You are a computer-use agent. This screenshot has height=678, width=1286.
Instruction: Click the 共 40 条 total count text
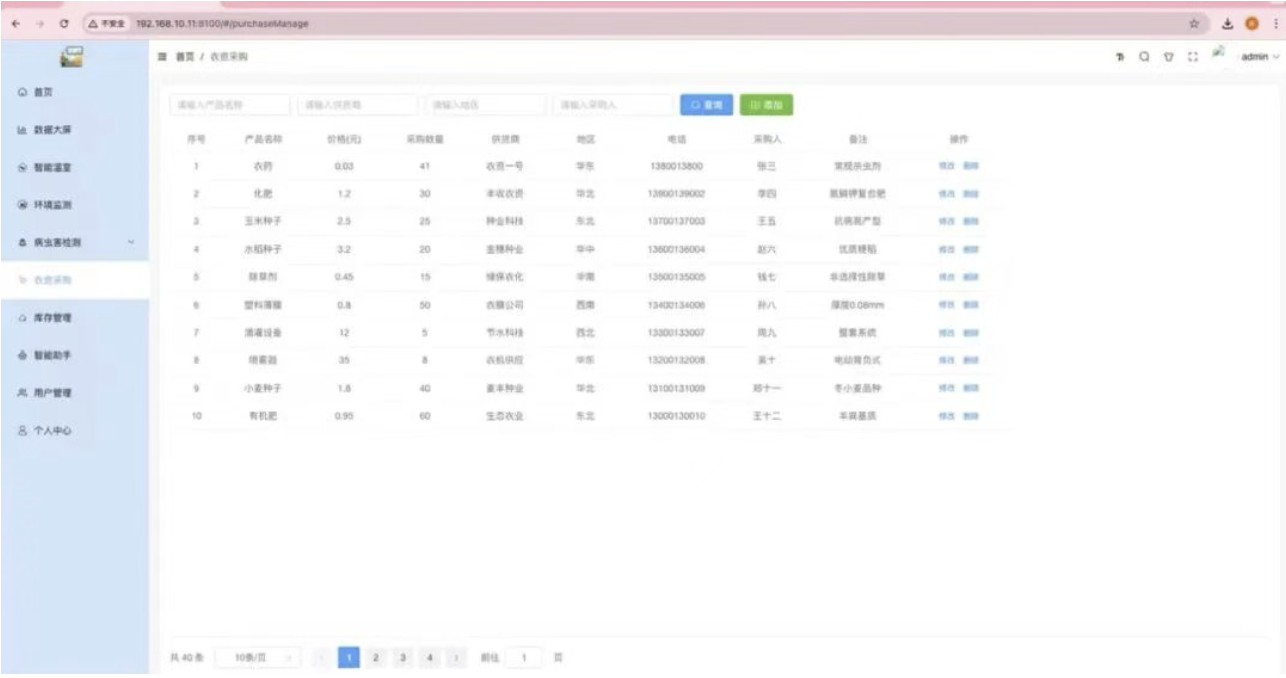187,657
